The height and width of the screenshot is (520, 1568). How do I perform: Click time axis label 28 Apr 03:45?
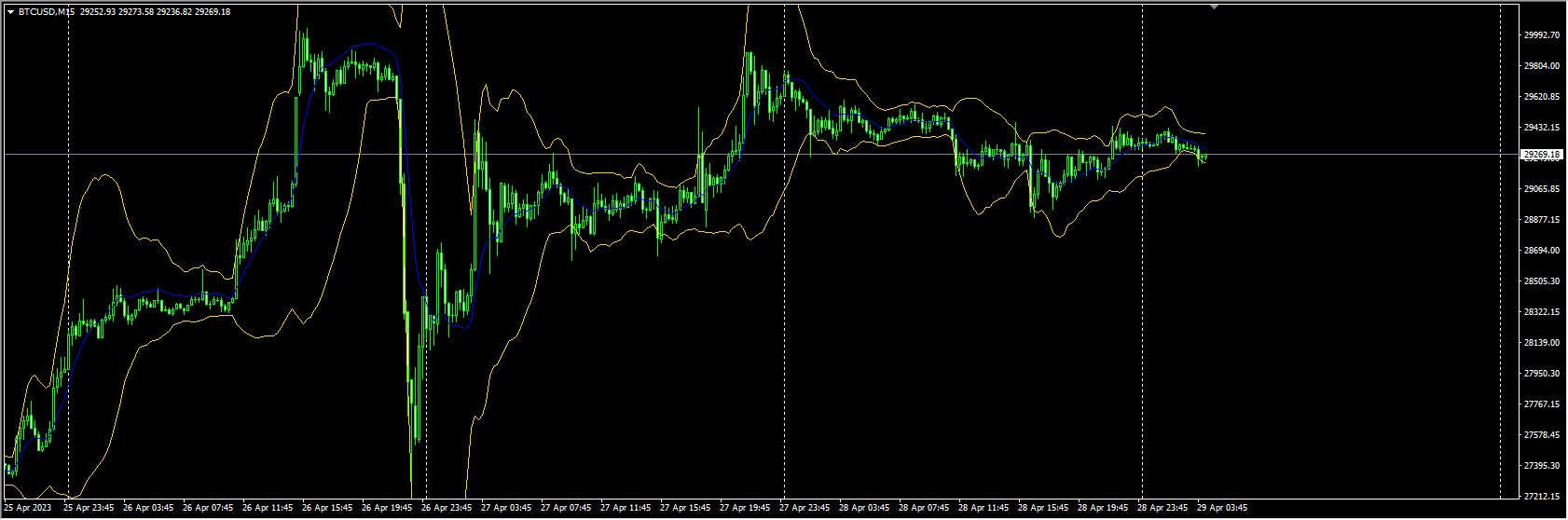[x=865, y=509]
